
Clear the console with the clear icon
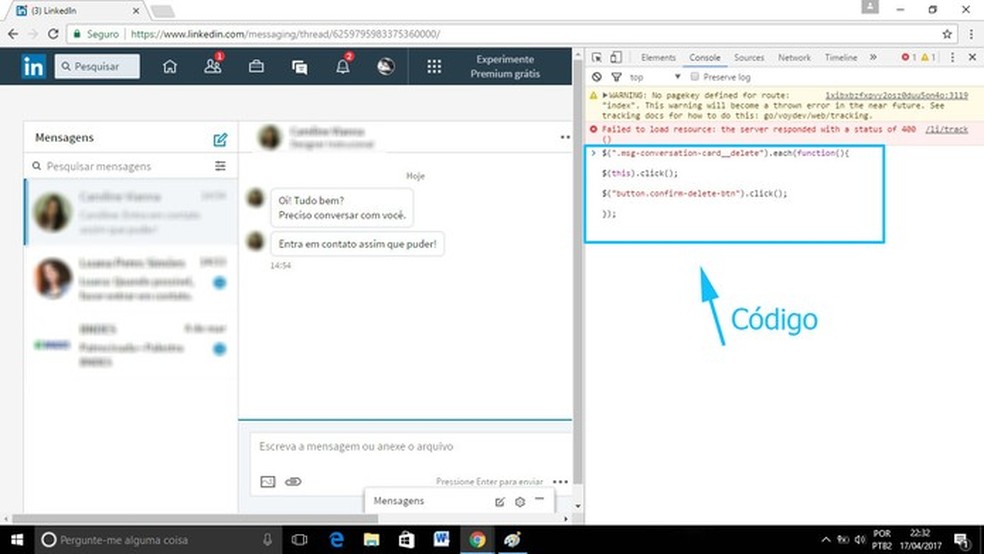597,77
